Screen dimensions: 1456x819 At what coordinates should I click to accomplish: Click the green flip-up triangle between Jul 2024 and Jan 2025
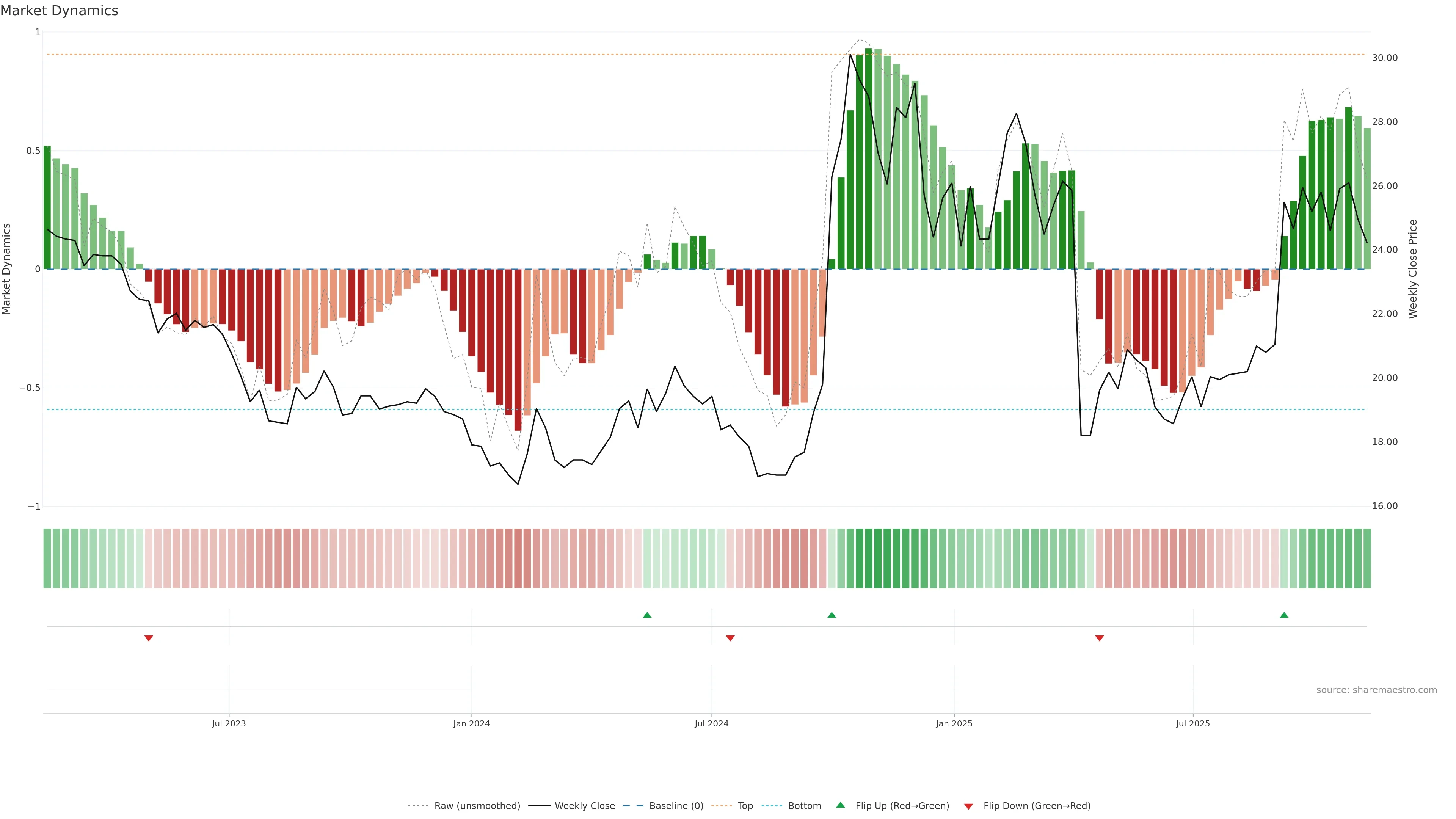point(832,615)
